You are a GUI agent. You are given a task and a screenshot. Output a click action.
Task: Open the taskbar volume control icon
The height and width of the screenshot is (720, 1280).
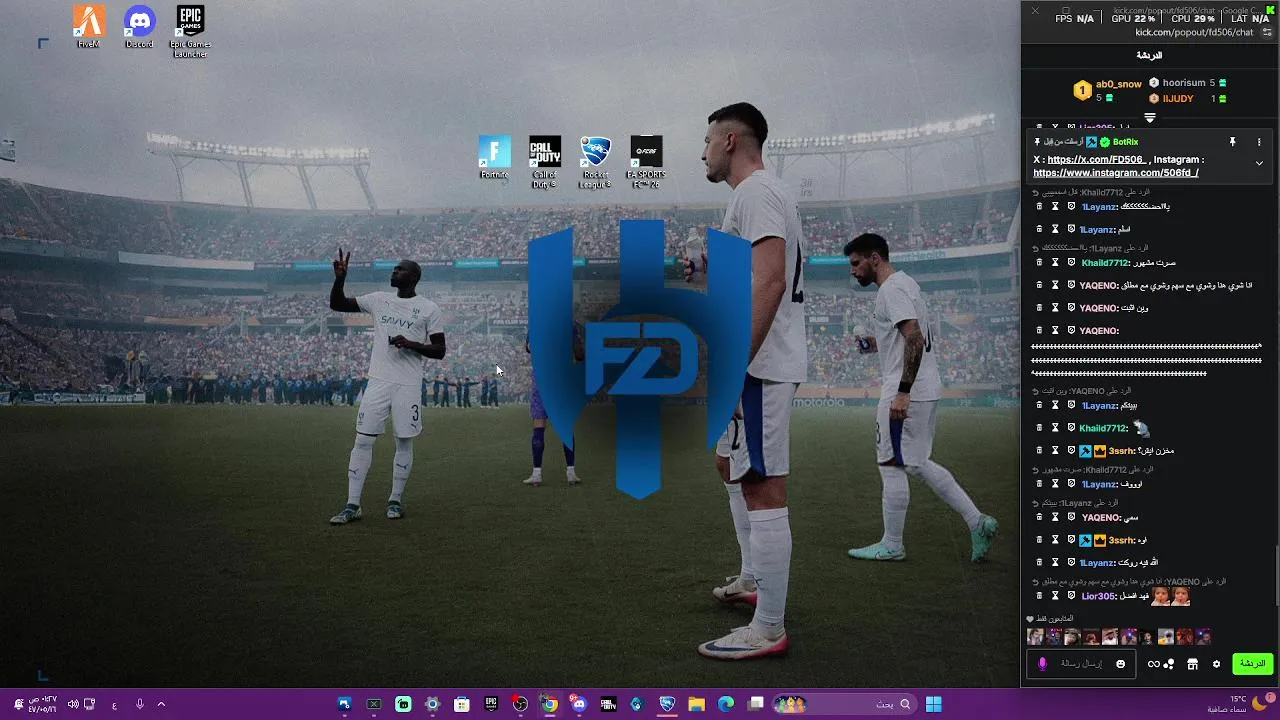73,704
